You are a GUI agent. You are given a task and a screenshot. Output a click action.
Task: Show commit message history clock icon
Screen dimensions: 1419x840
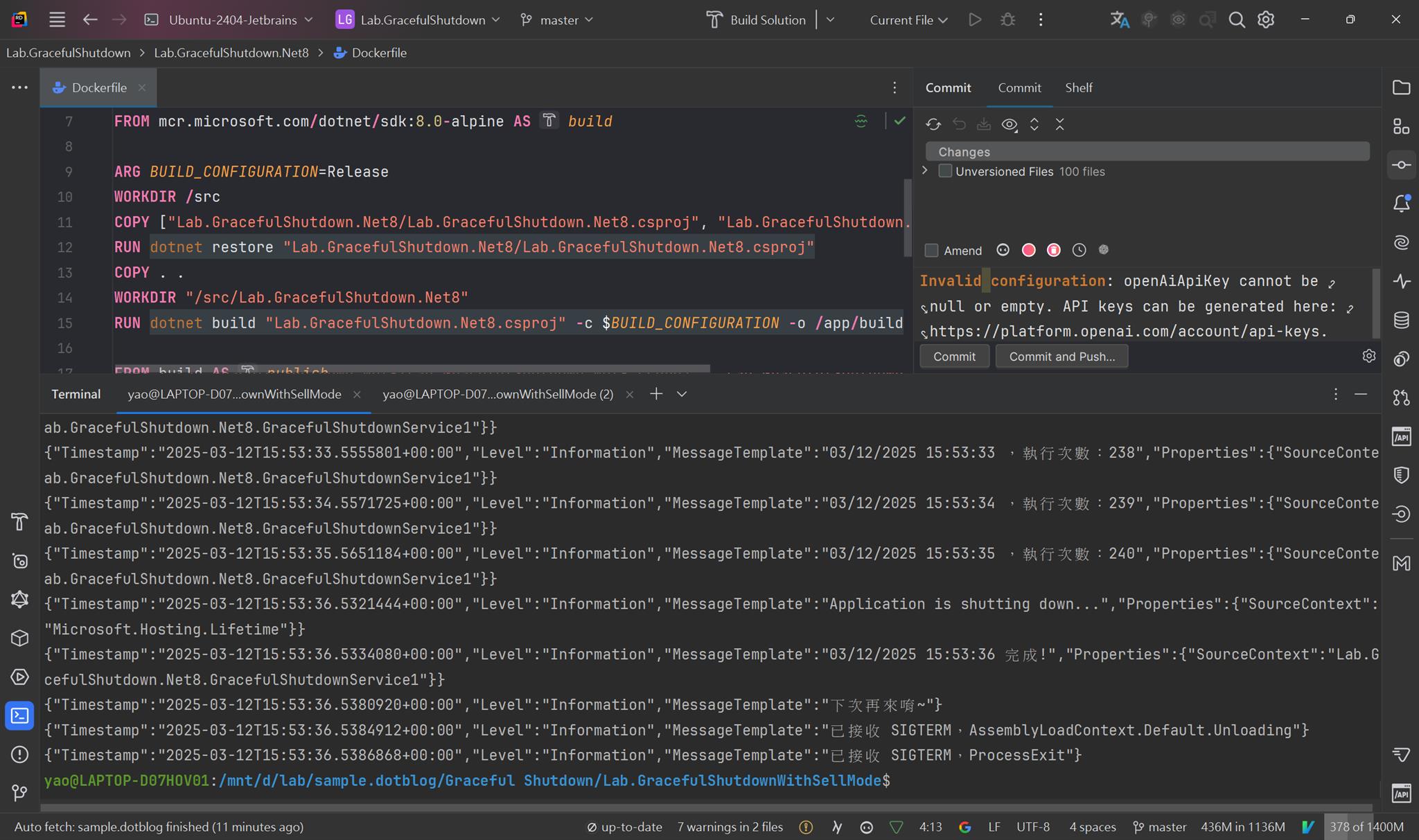[1079, 250]
